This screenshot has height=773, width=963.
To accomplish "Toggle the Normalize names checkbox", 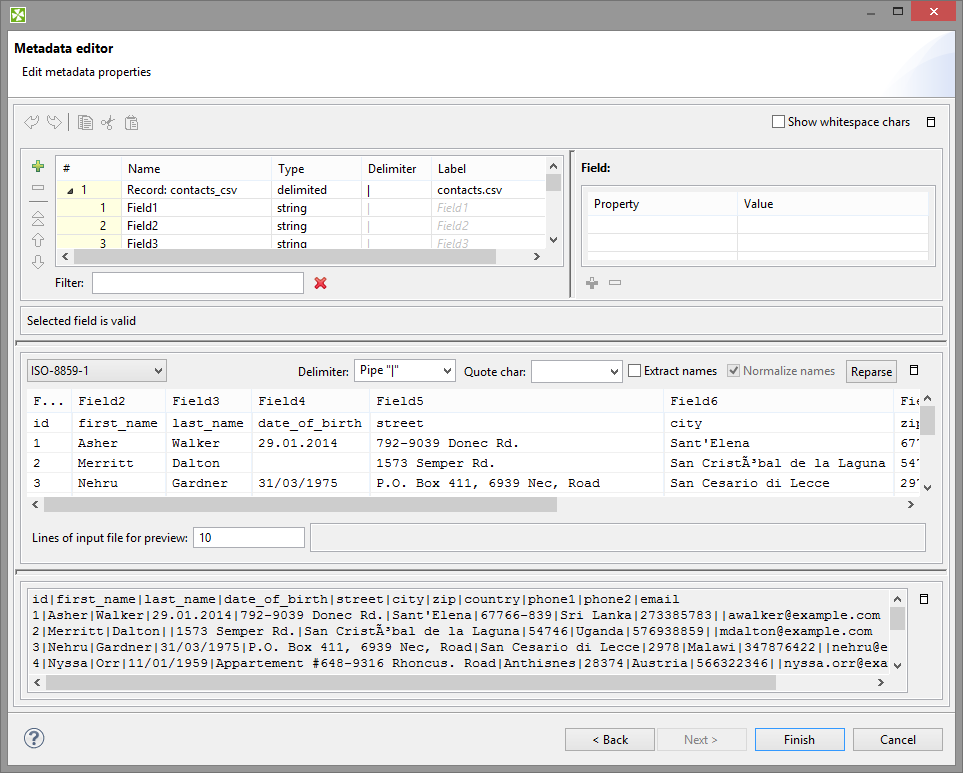I will coord(734,371).
